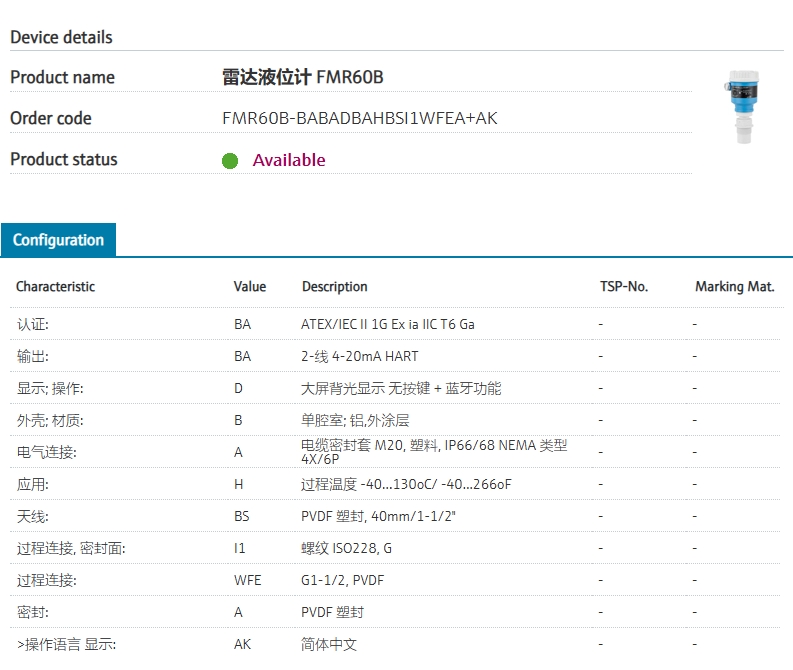The width and height of the screenshot is (793, 670).
Task: Select the 过程连接: characteristic label
Action: pyautogui.click(x=47, y=580)
